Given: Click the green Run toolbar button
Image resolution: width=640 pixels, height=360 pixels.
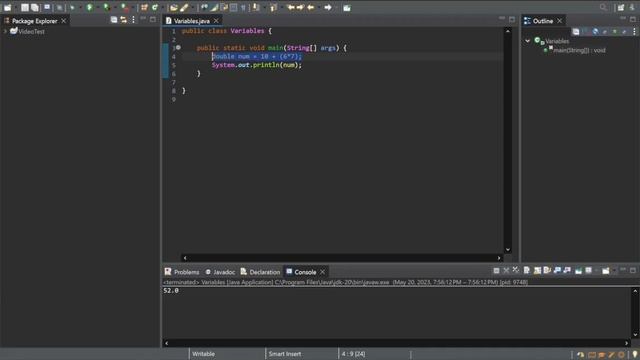Looking at the screenshot, I should 89,7.
